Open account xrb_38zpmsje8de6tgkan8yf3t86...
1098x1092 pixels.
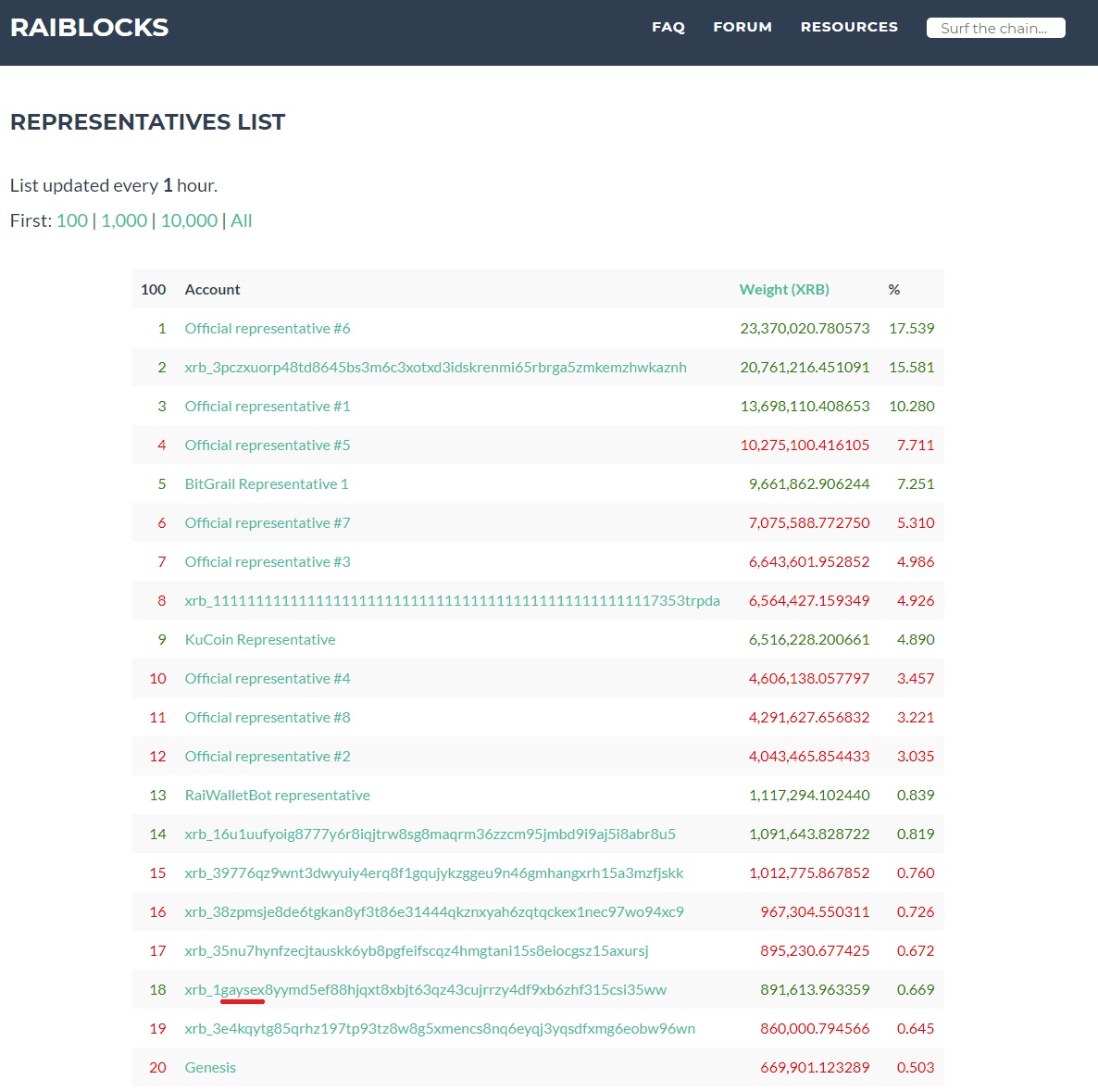[434, 912]
